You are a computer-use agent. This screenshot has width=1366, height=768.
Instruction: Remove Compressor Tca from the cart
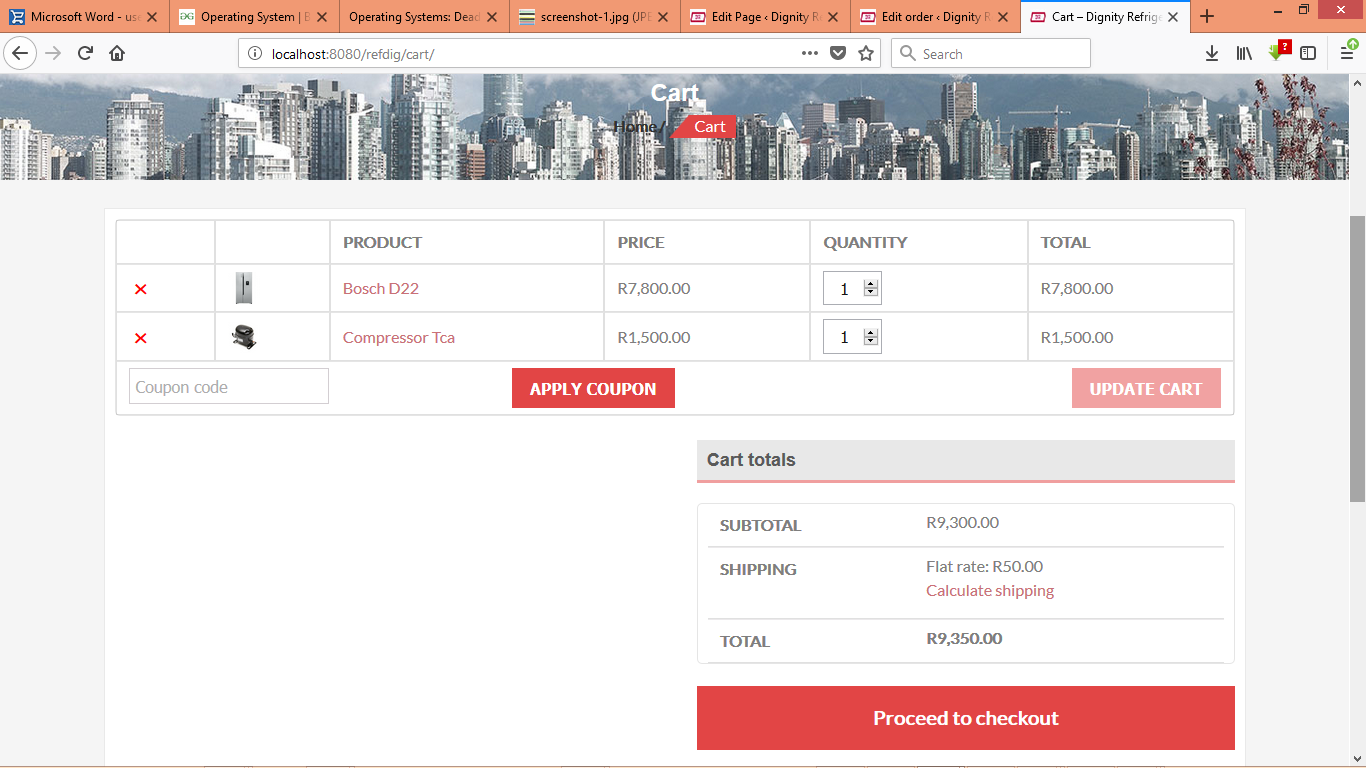pyautogui.click(x=141, y=338)
